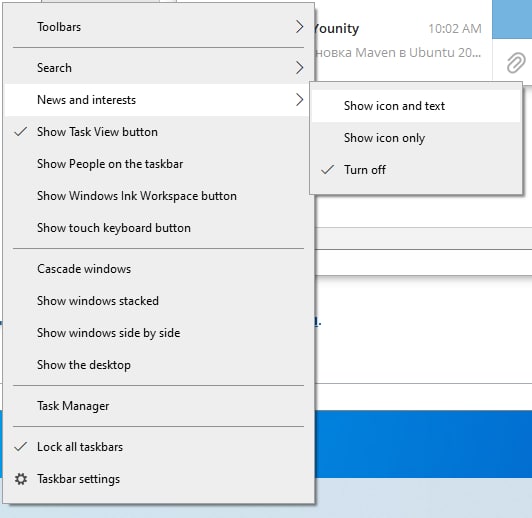Expand the Search submenu chevron
Viewport: 532px width, 518px height.
click(299, 68)
